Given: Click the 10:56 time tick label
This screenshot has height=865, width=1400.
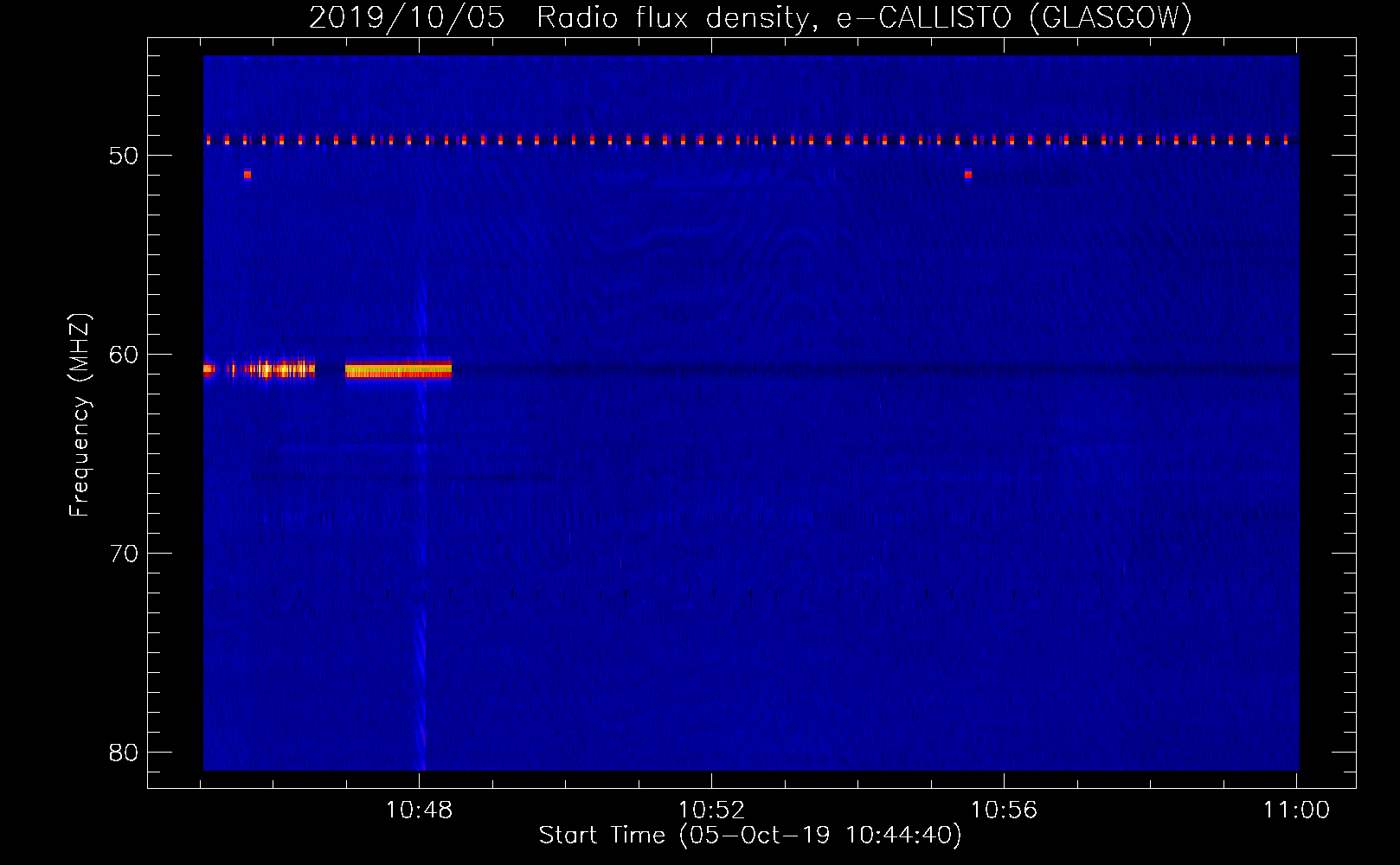Looking at the screenshot, I should click(x=1004, y=811).
